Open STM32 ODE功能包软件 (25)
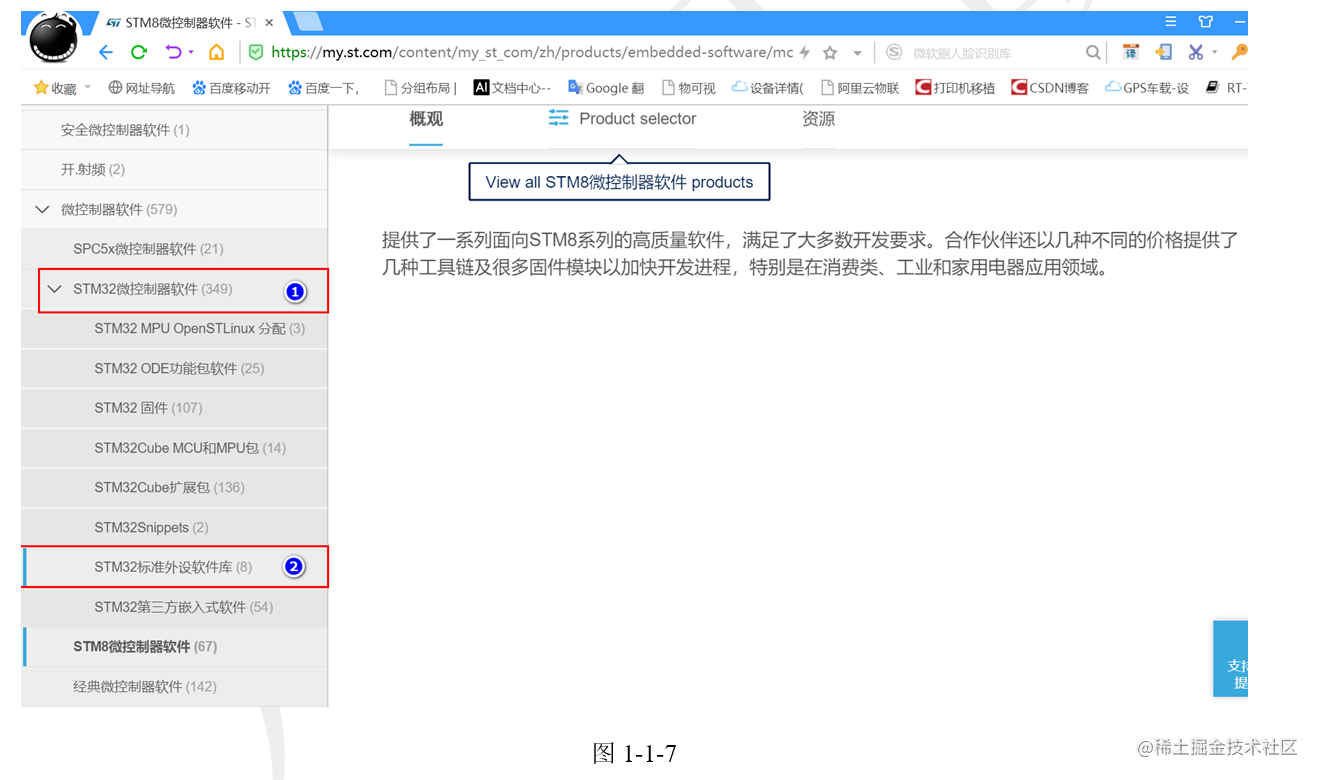 (175, 368)
